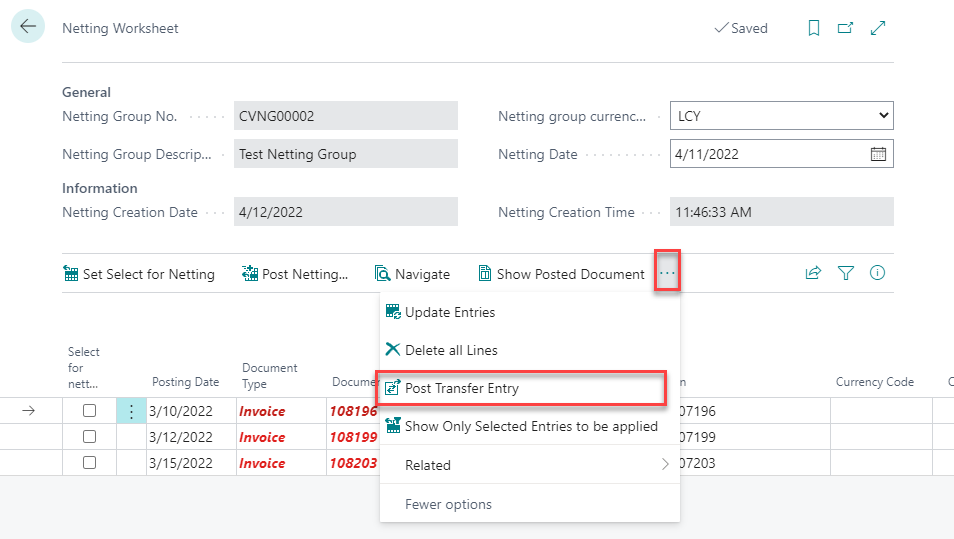Click Set Select for Netting

click(138, 274)
